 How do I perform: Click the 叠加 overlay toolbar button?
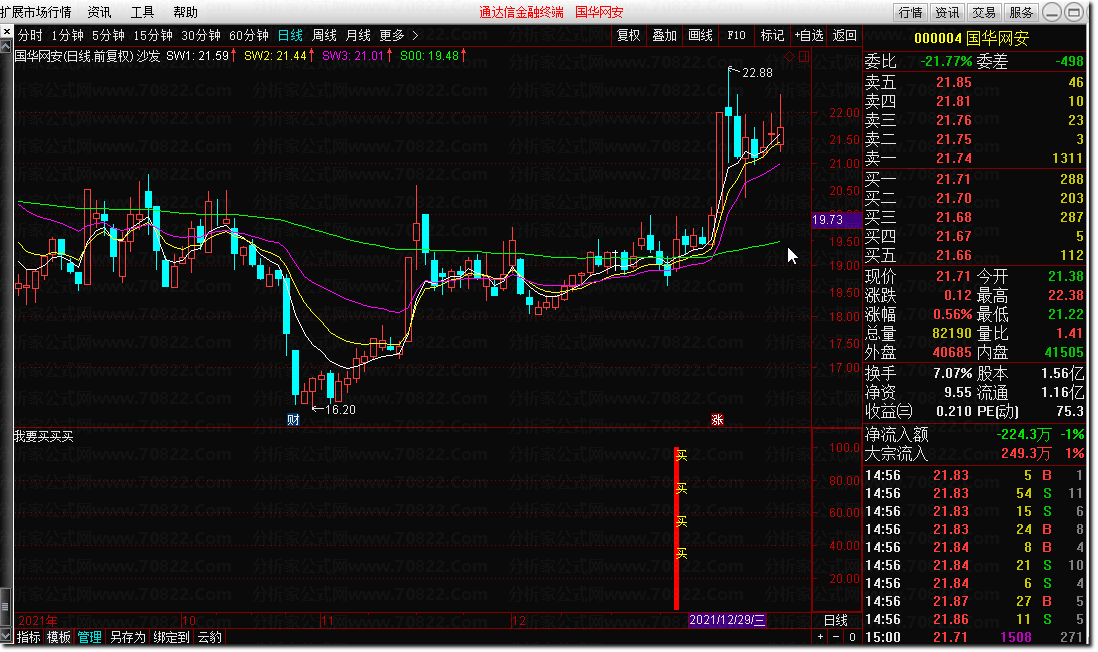tap(665, 35)
